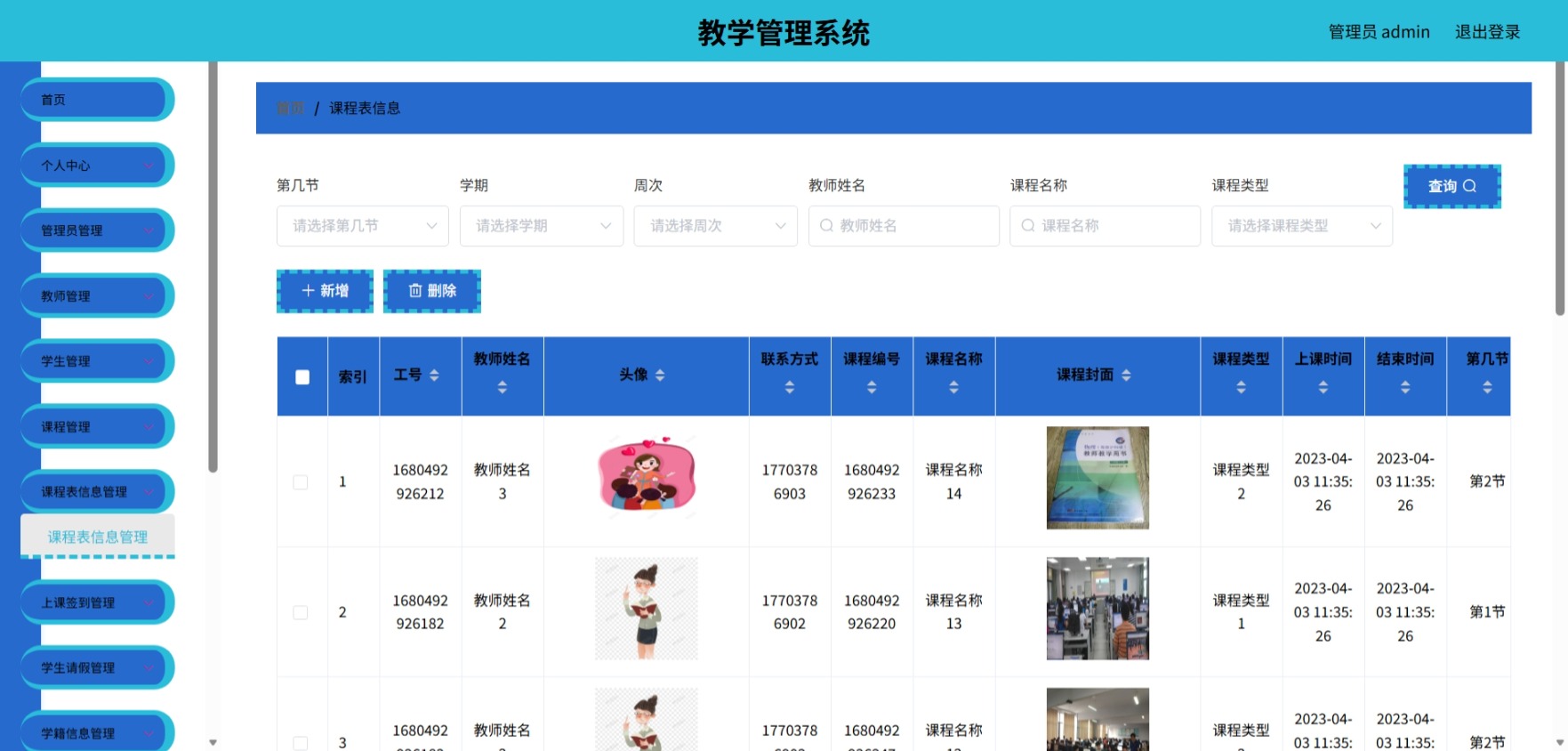Click search icon in 教师姓名 field
Viewport: 1568px width, 751px height.
pos(826,226)
